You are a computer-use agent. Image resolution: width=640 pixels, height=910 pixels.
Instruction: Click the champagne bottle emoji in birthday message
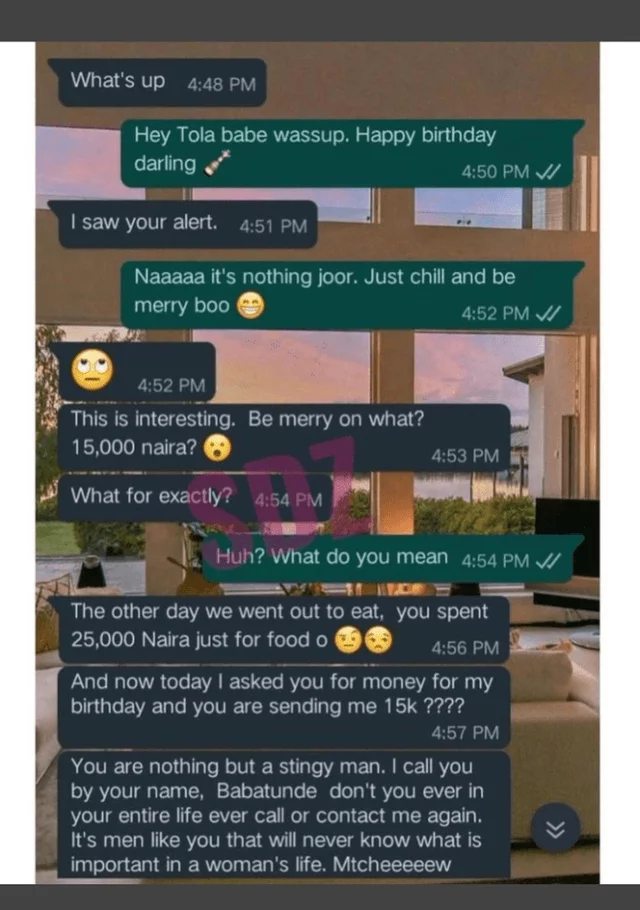point(217,163)
